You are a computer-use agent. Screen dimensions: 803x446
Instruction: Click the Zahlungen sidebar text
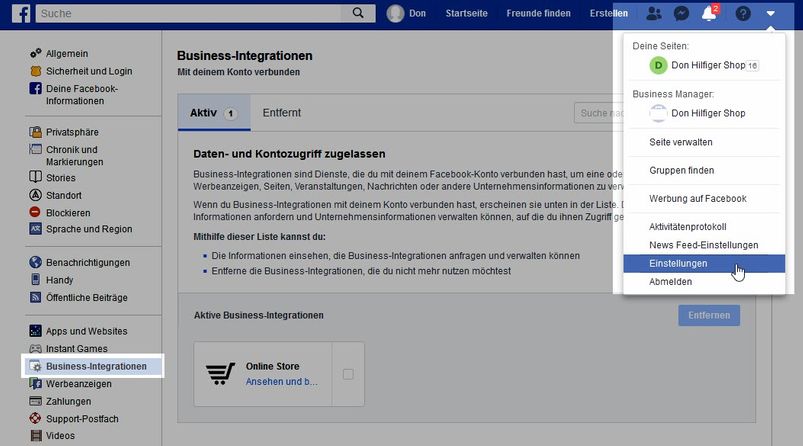pos(69,401)
